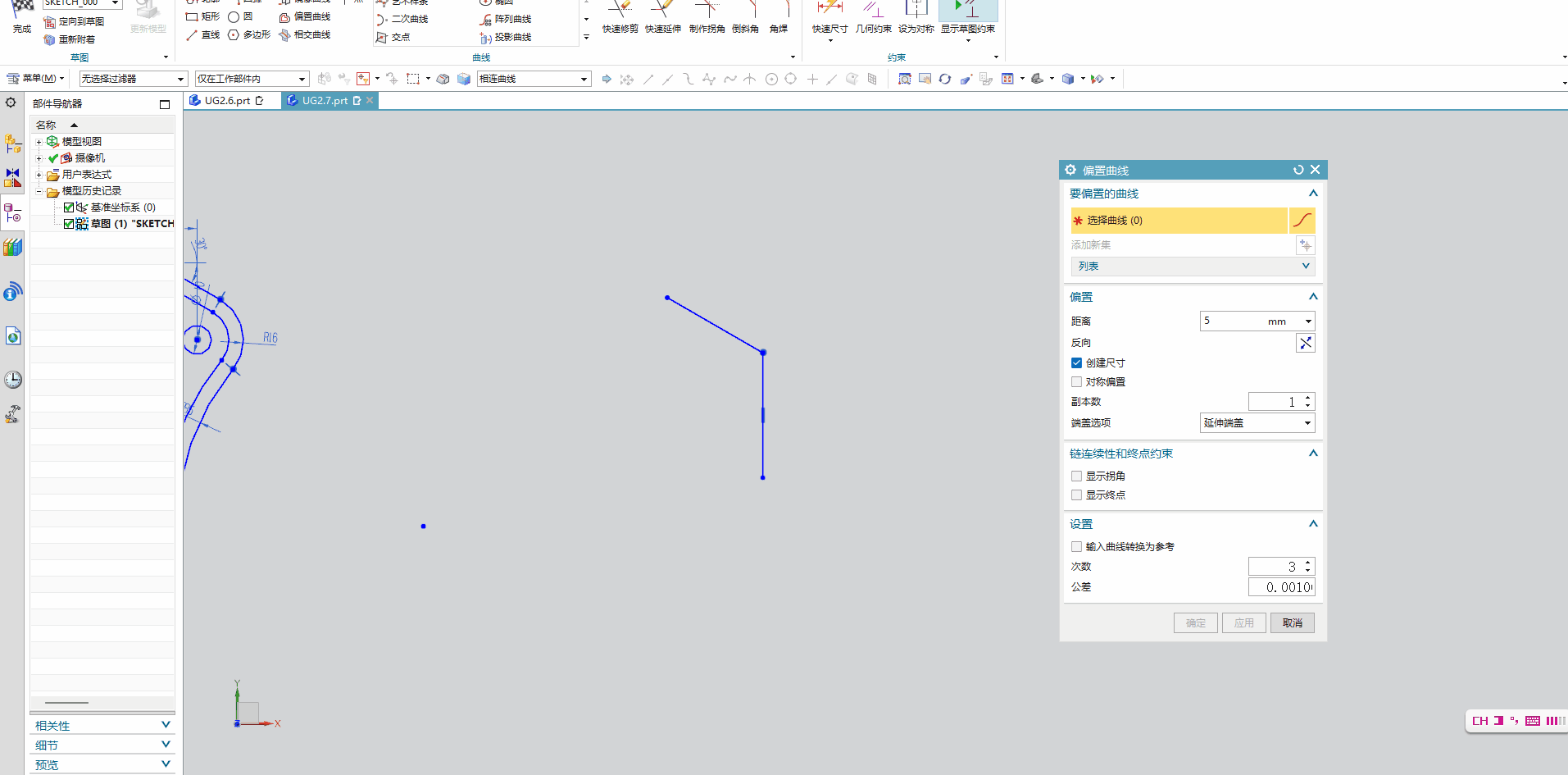Click the navigator horizontal scrollbar

point(66,703)
